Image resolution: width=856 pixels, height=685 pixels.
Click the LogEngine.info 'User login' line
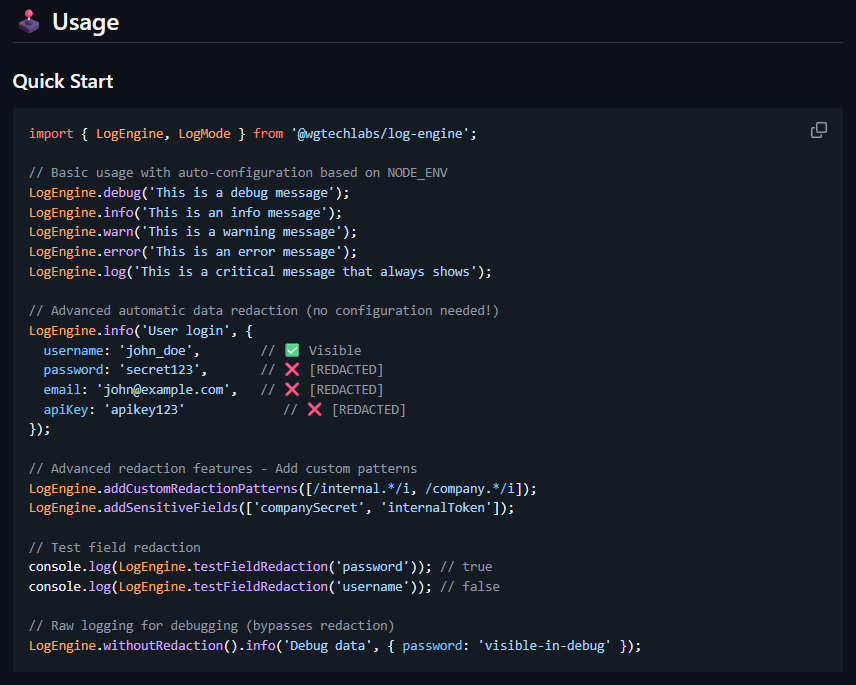[x=140, y=330]
